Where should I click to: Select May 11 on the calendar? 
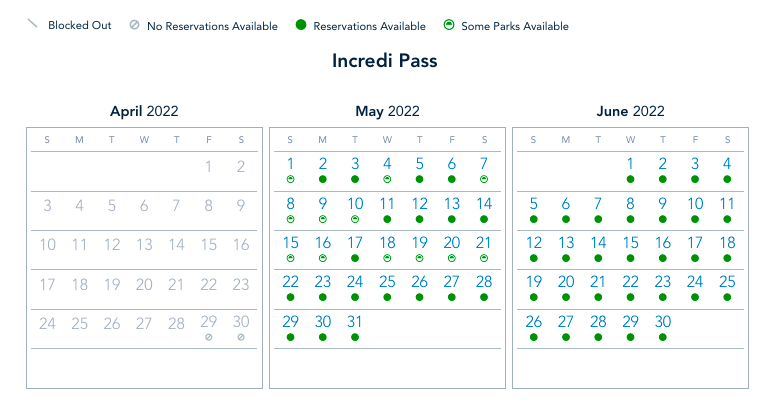[x=387, y=204]
